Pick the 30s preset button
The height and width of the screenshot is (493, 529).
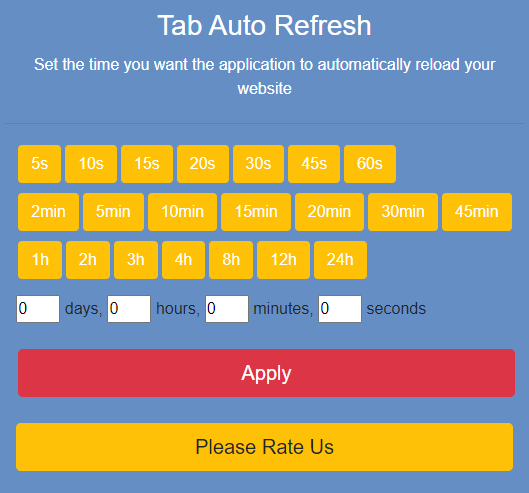point(258,164)
